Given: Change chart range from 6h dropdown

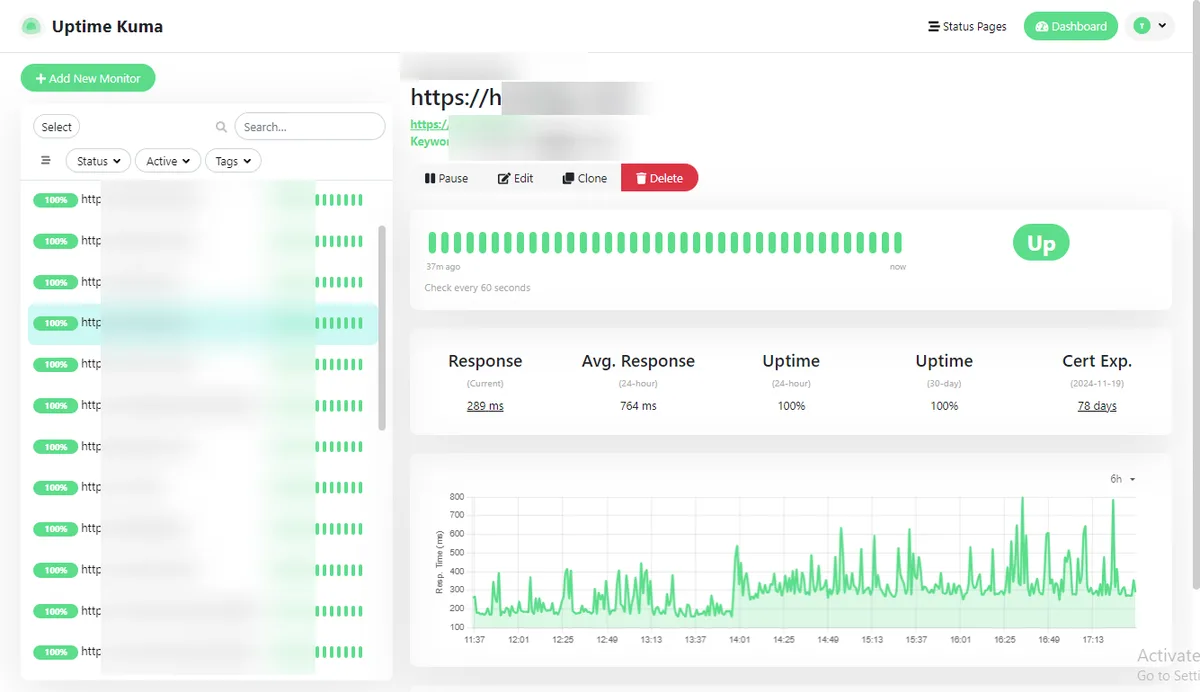Looking at the screenshot, I should 1122,479.
